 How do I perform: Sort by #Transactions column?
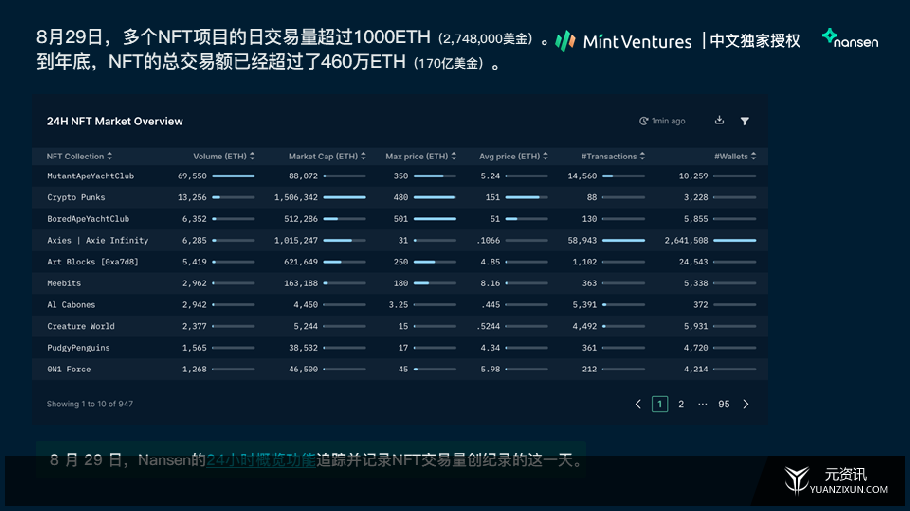click(613, 156)
